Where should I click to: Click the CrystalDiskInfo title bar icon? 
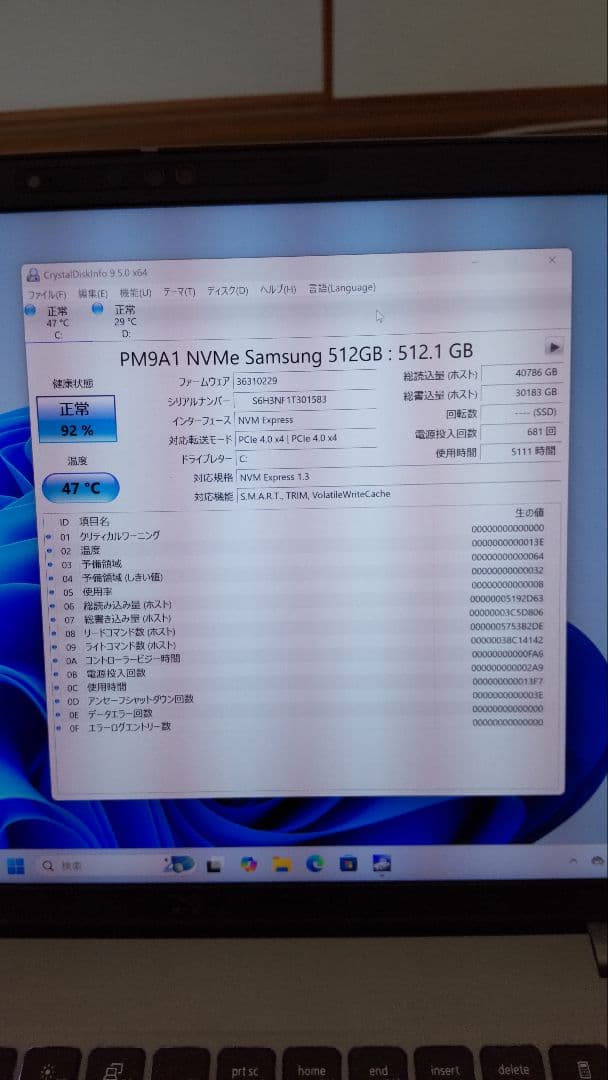(32, 276)
